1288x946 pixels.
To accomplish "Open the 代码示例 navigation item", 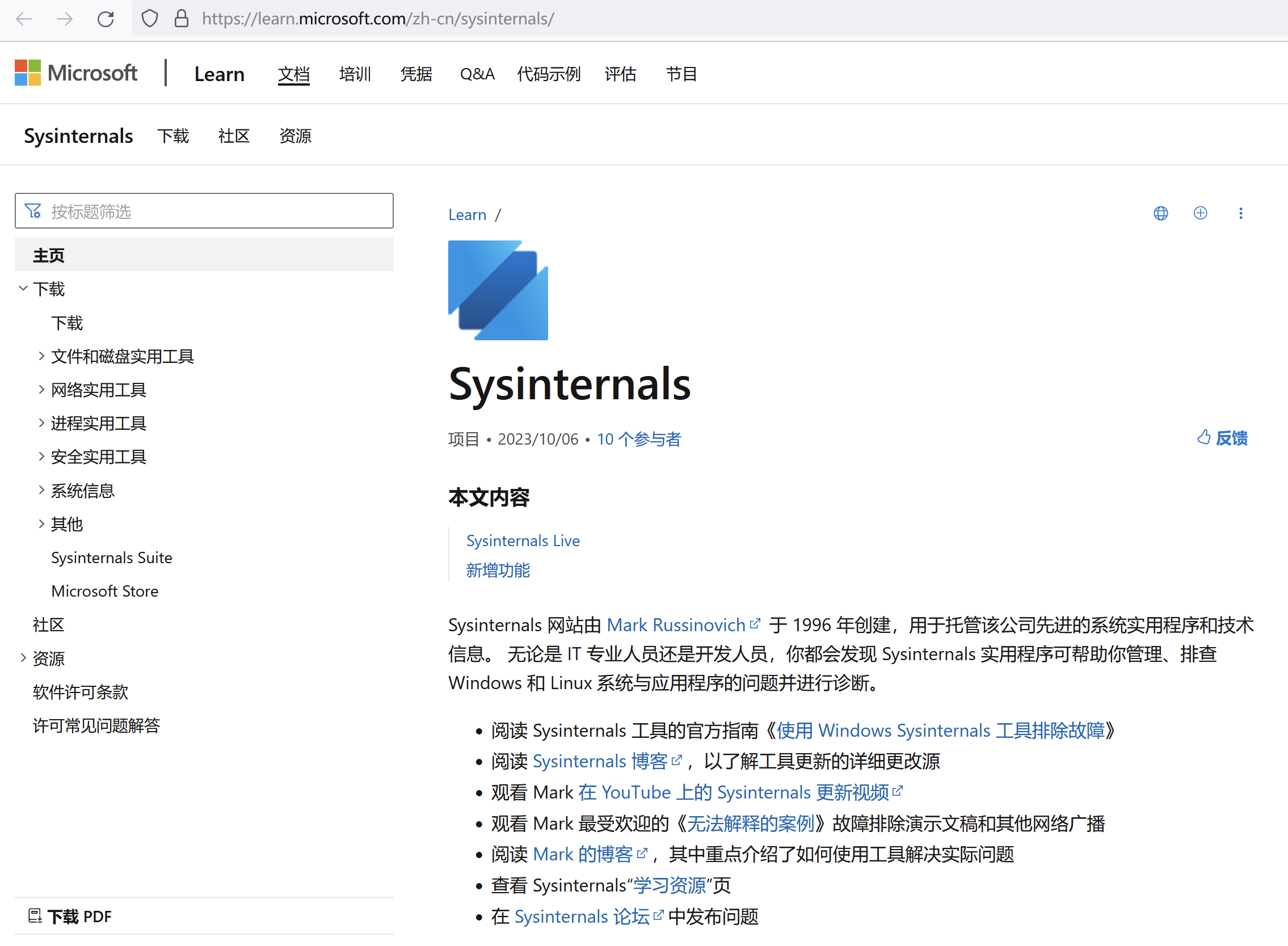I will click(548, 74).
